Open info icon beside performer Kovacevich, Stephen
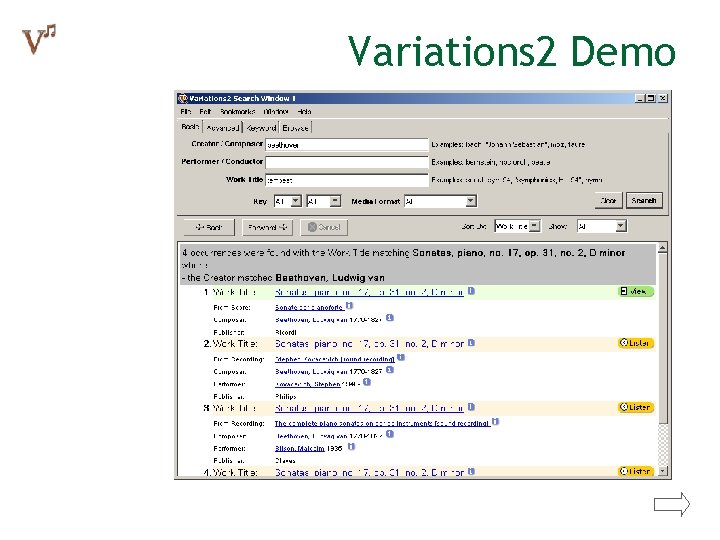 click(x=367, y=382)
